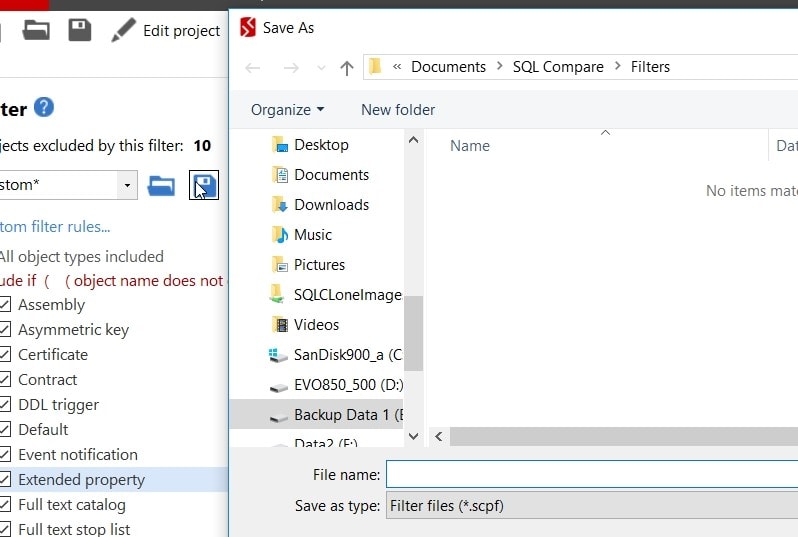Select Filters in the address path
798x537 pixels.
tap(650, 67)
